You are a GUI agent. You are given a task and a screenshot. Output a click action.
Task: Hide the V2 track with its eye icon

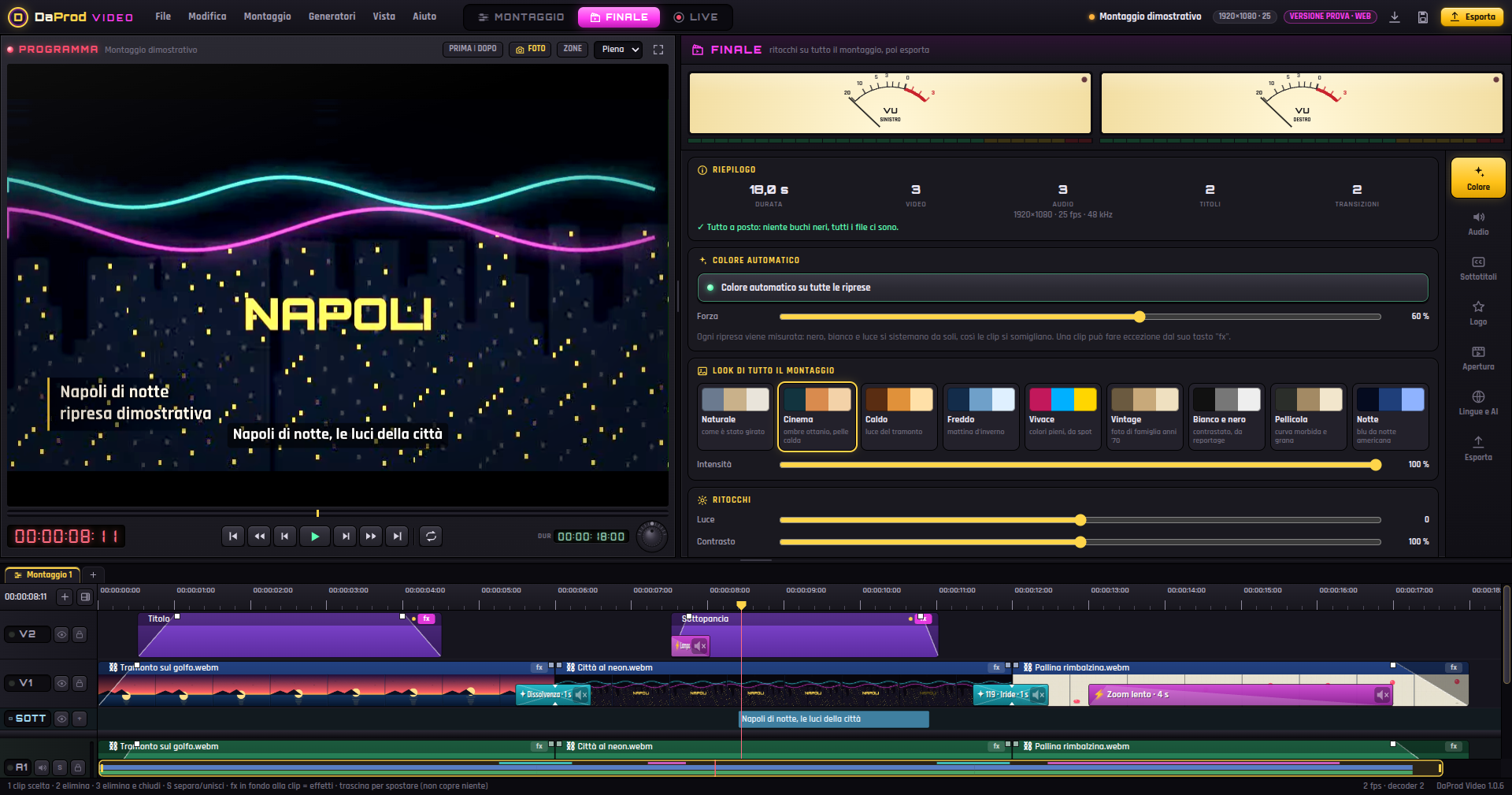[x=61, y=634]
